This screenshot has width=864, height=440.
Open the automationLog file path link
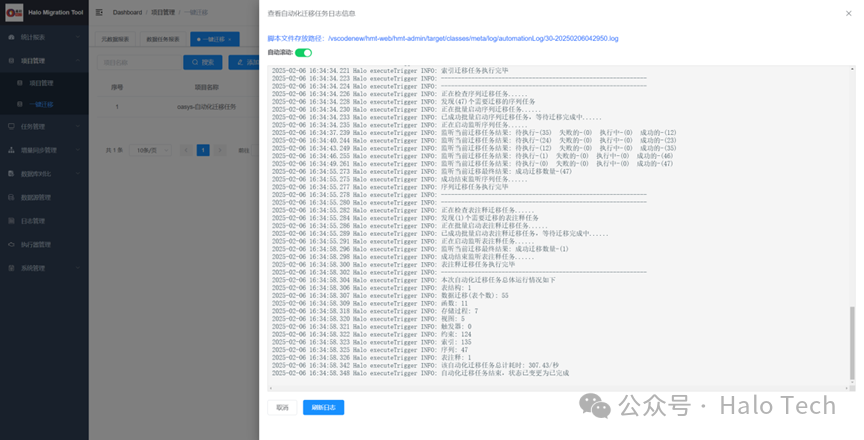coord(473,39)
